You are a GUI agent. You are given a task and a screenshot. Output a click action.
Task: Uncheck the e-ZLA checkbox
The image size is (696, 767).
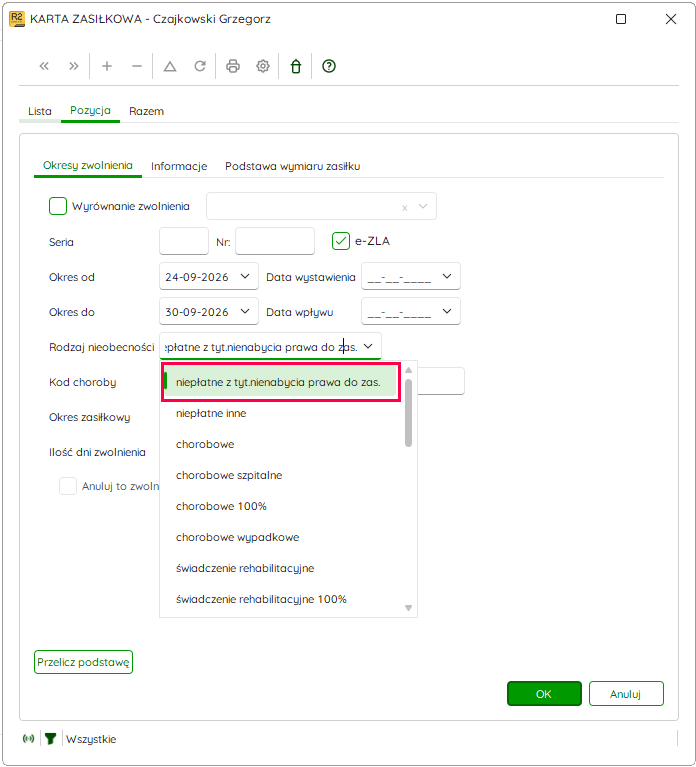point(341,241)
